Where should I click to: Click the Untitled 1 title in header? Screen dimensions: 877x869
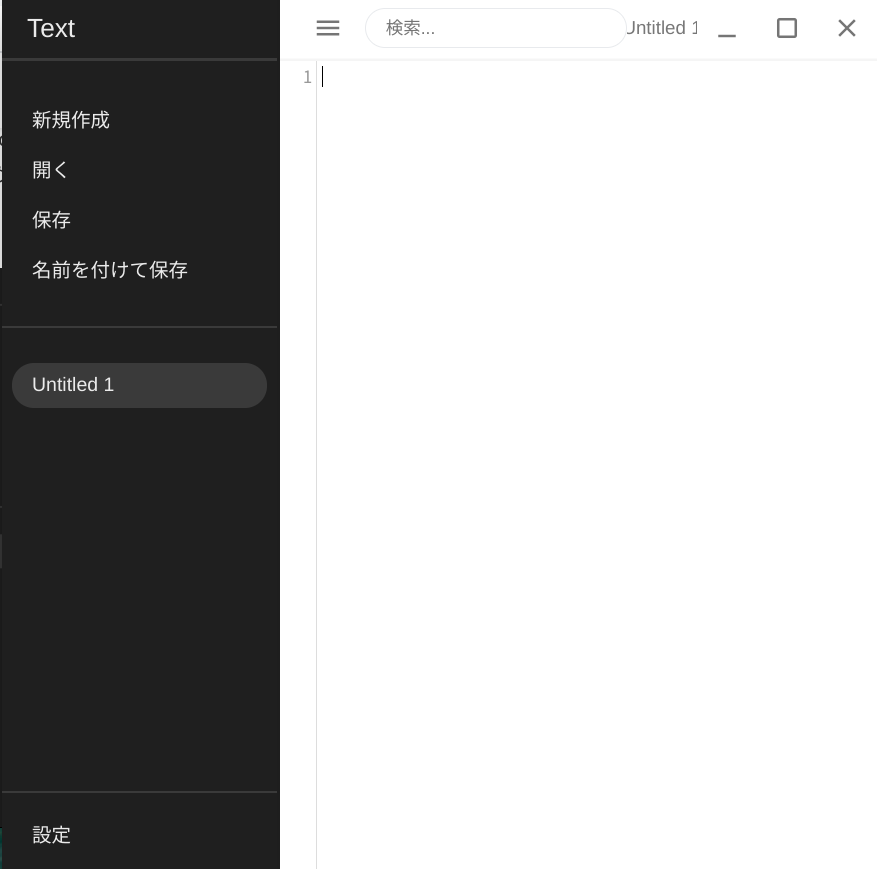coord(662,28)
